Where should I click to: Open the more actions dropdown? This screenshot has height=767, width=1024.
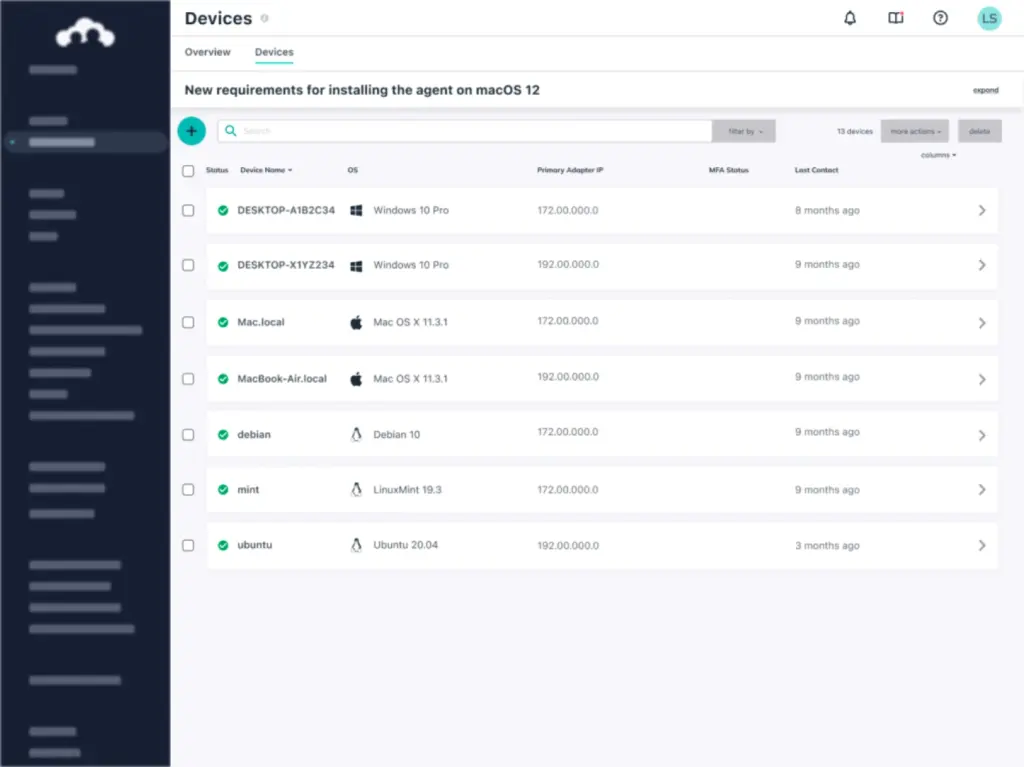pyautogui.click(x=914, y=131)
